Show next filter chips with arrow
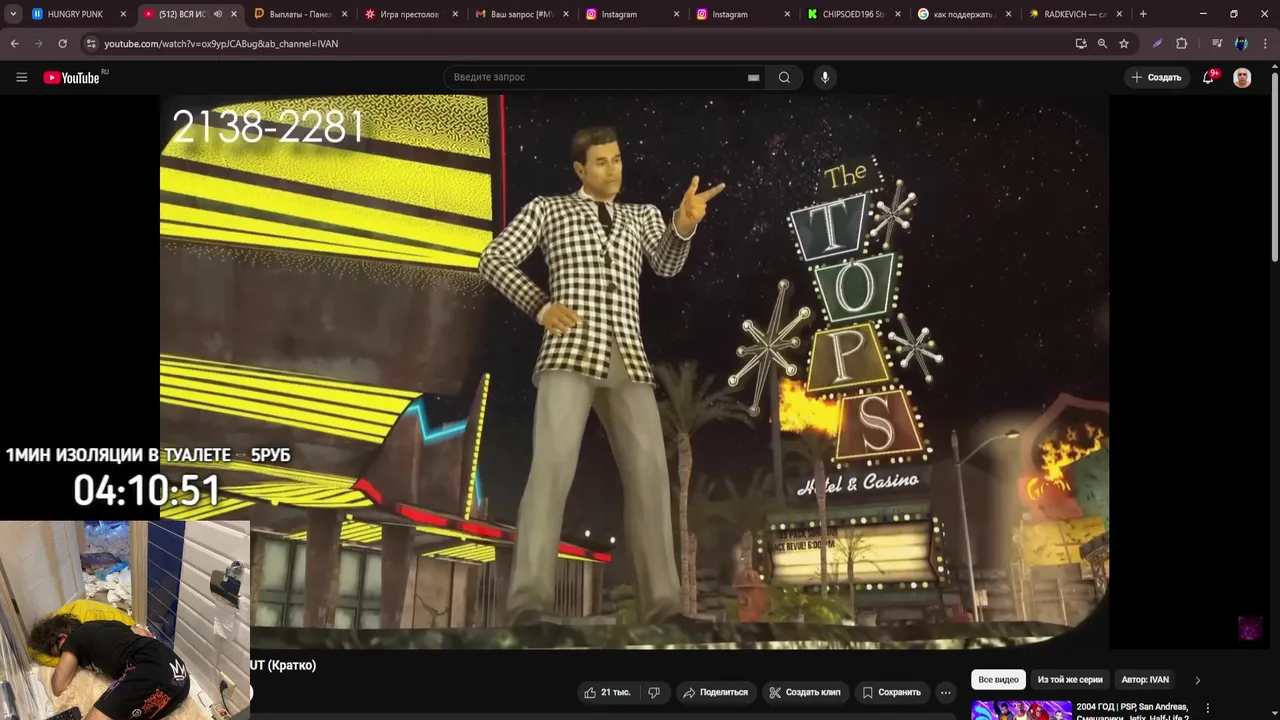The width and height of the screenshot is (1280, 720). pyautogui.click(x=1197, y=680)
